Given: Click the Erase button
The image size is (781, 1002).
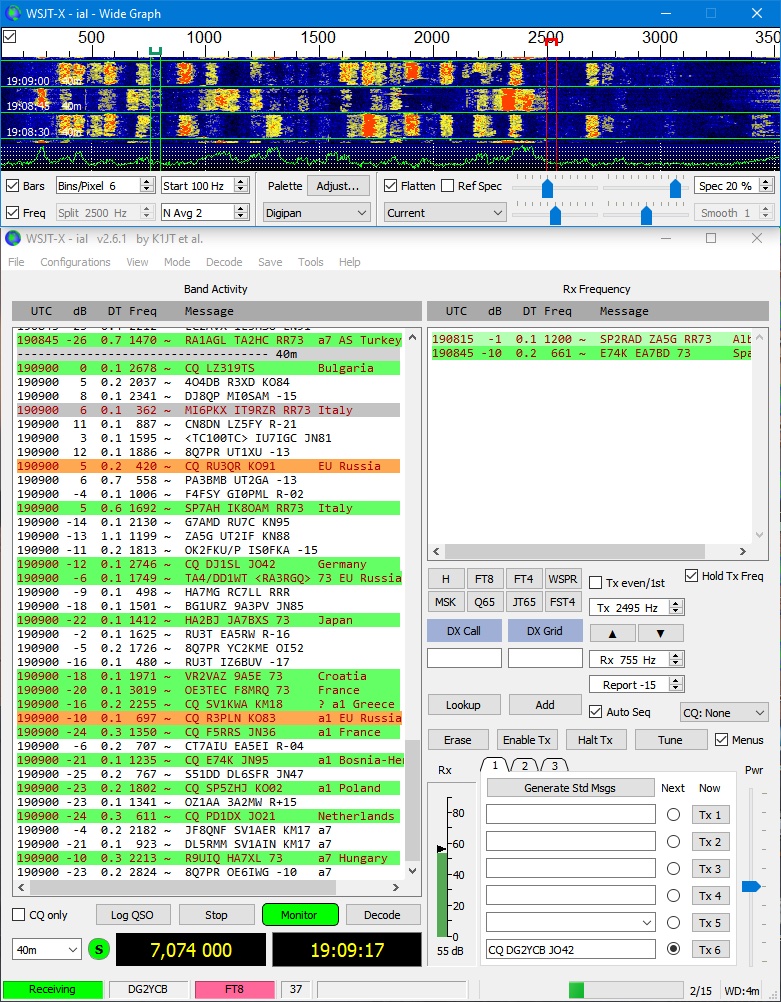Looking at the screenshot, I should (x=458, y=740).
